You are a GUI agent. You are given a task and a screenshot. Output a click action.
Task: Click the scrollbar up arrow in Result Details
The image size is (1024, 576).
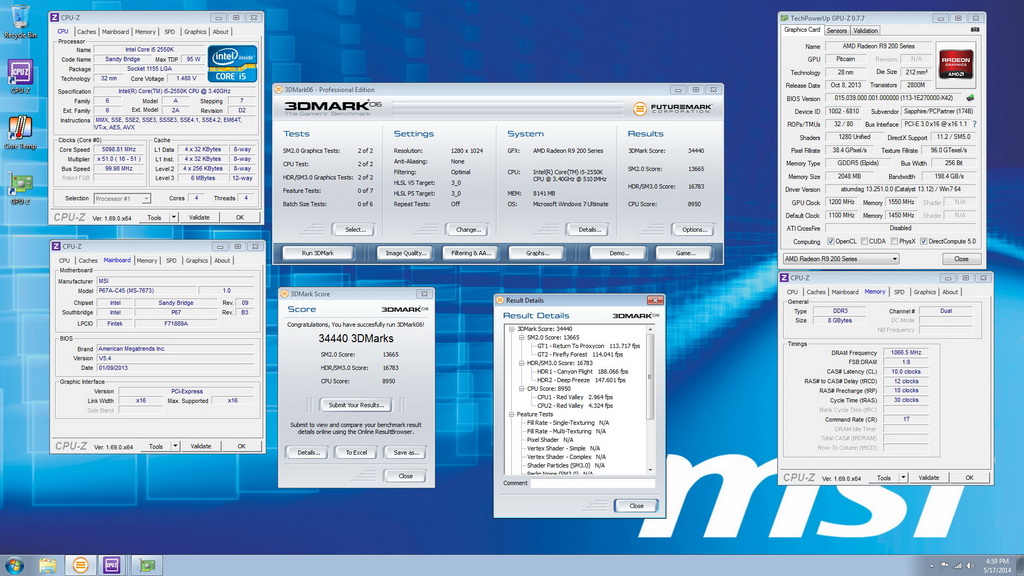click(x=650, y=330)
